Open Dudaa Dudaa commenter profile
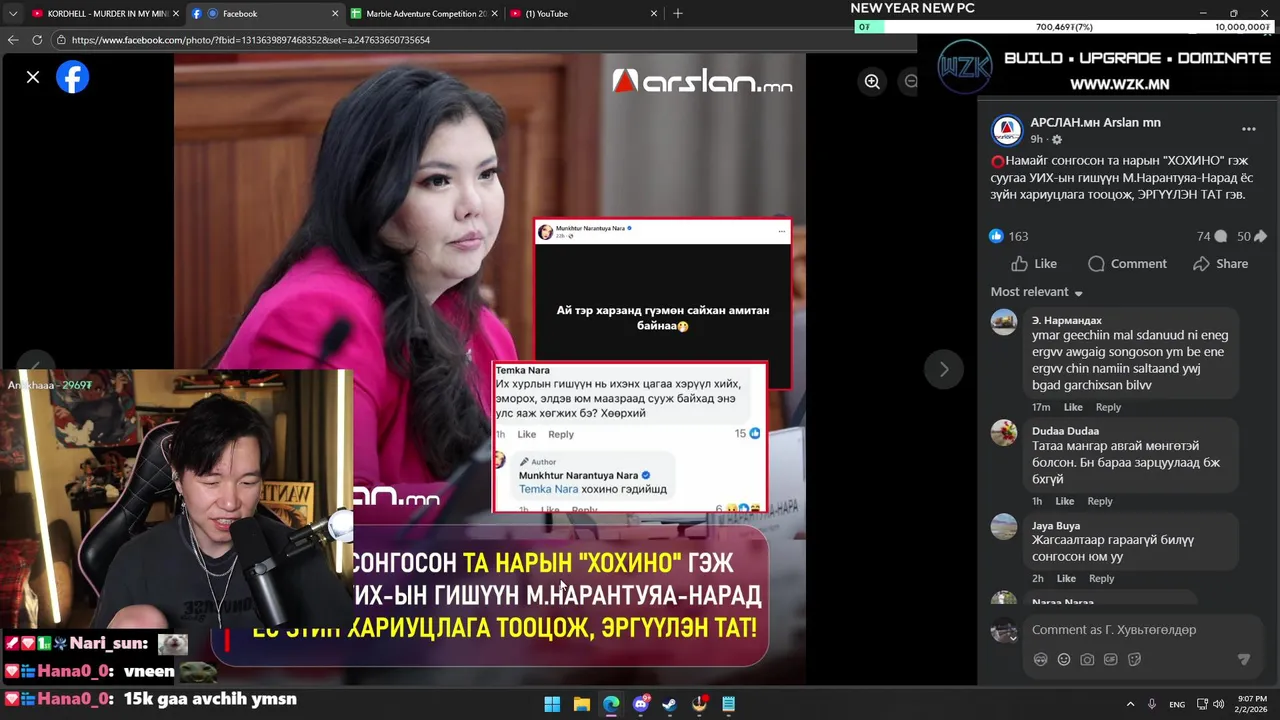This screenshot has width=1280, height=720. pos(1065,431)
